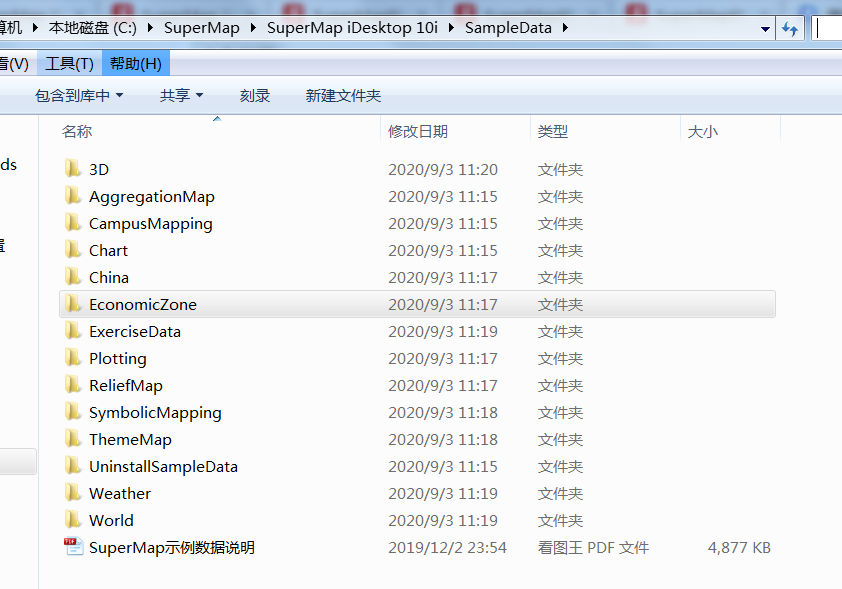Click the search input field
Screen dimensions: 842x589
point(827,28)
